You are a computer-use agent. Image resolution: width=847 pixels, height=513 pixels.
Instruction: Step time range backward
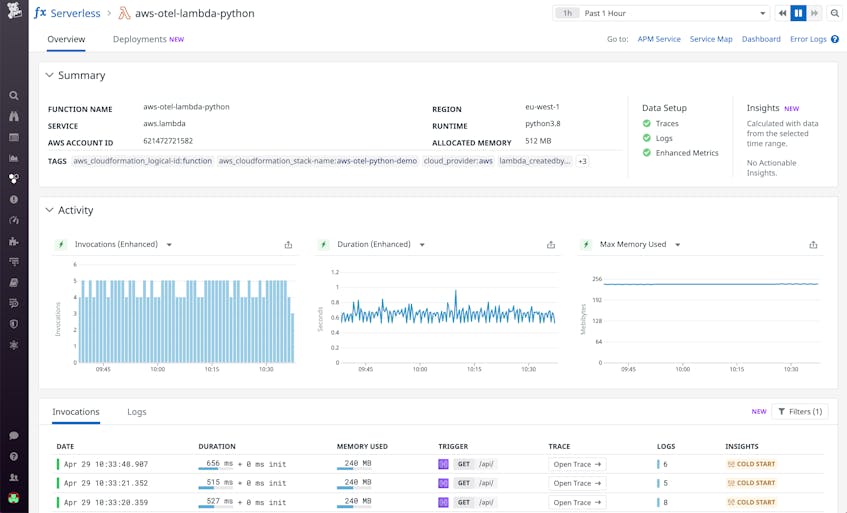point(782,13)
